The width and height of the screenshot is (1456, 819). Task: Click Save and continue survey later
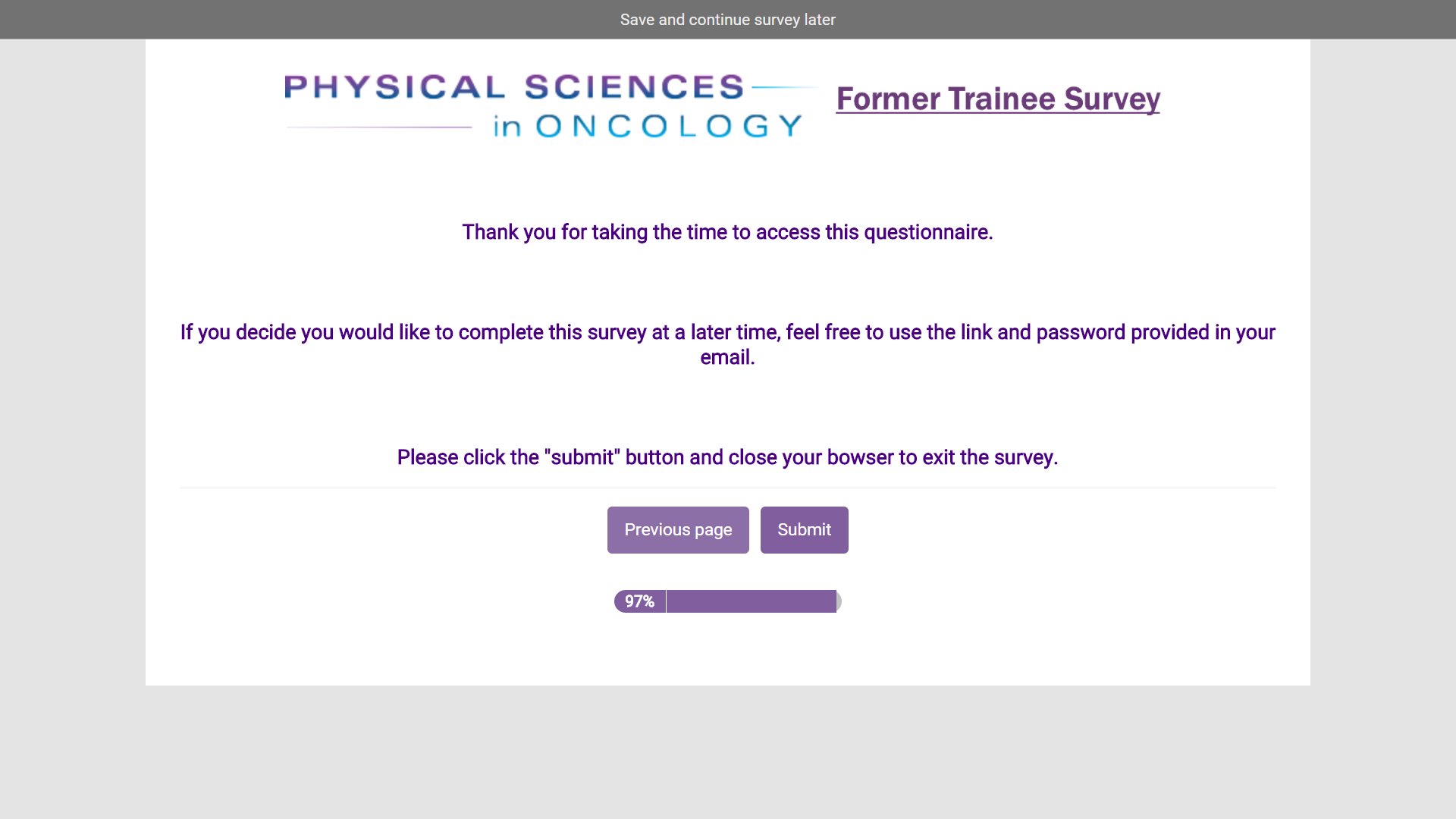[727, 20]
